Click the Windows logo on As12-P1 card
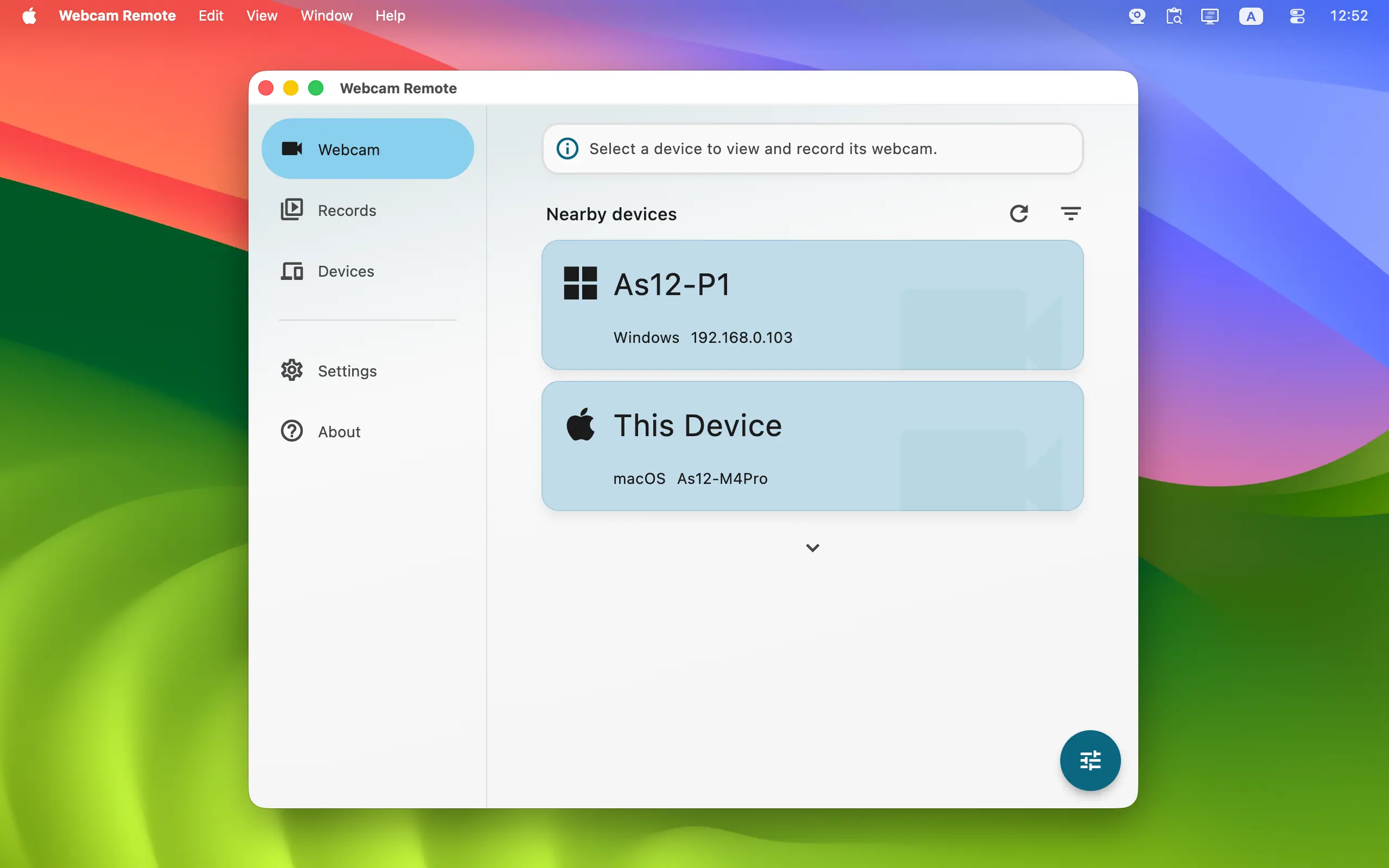The height and width of the screenshot is (868, 1389). point(580,283)
